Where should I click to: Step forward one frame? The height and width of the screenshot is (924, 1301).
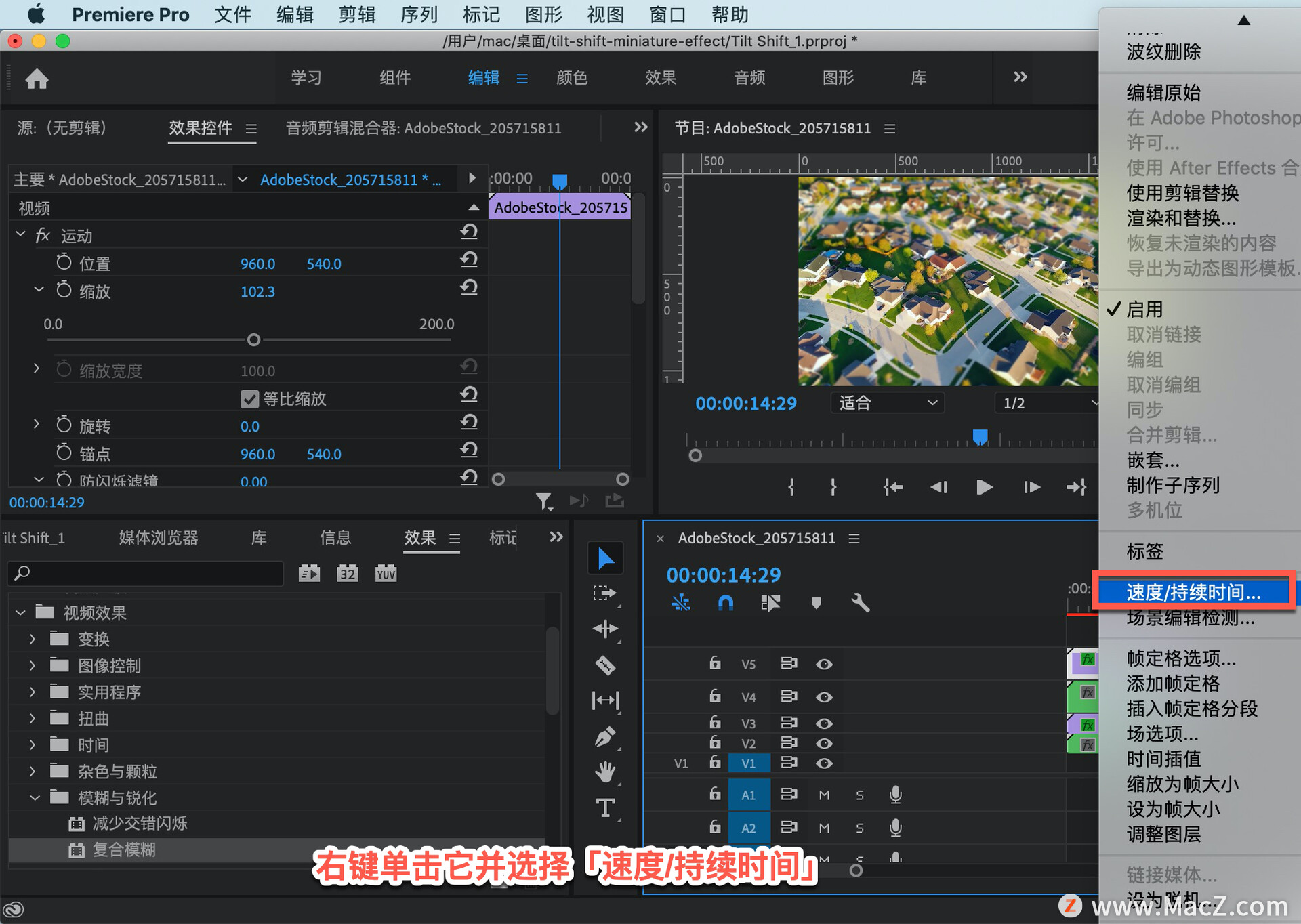tap(1031, 487)
